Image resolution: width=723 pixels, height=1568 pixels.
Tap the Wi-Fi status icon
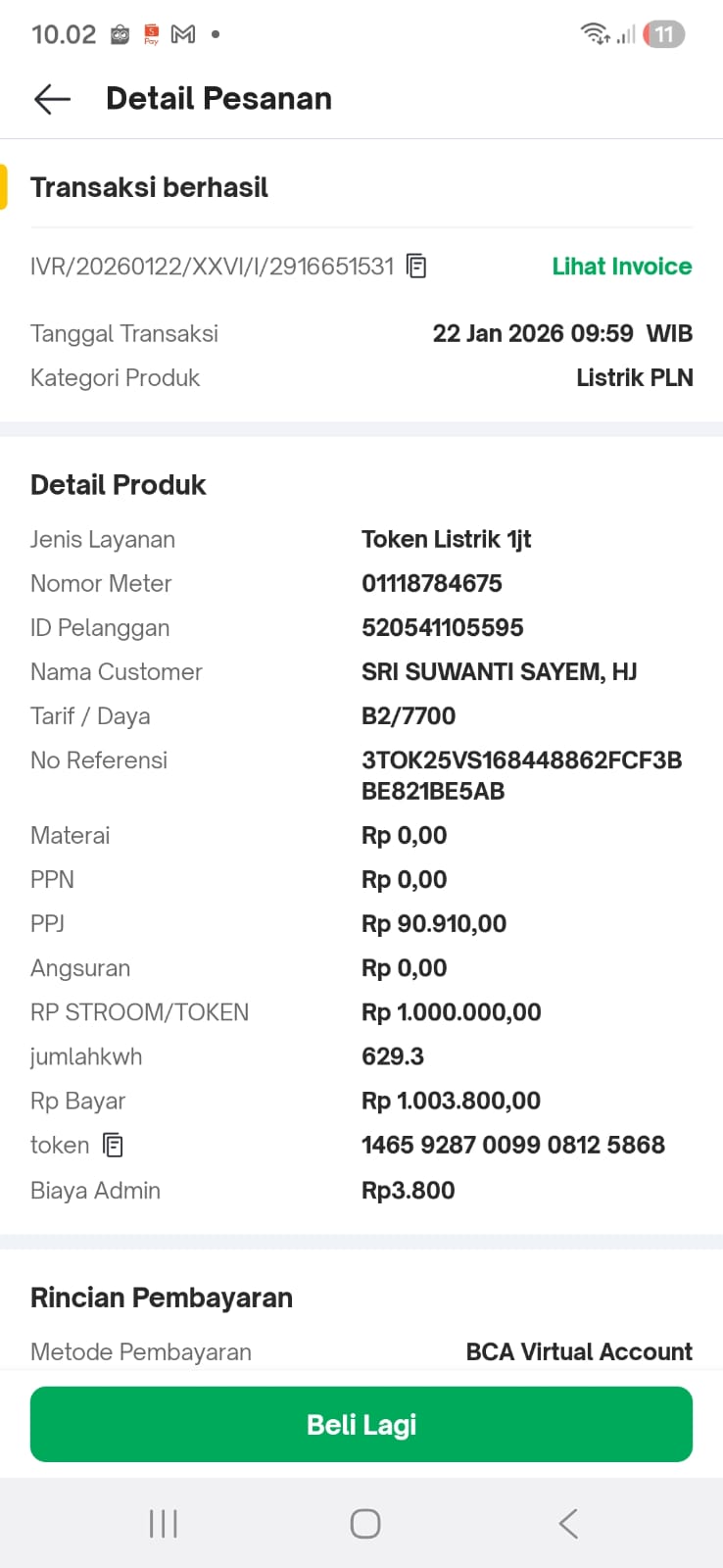595,34
